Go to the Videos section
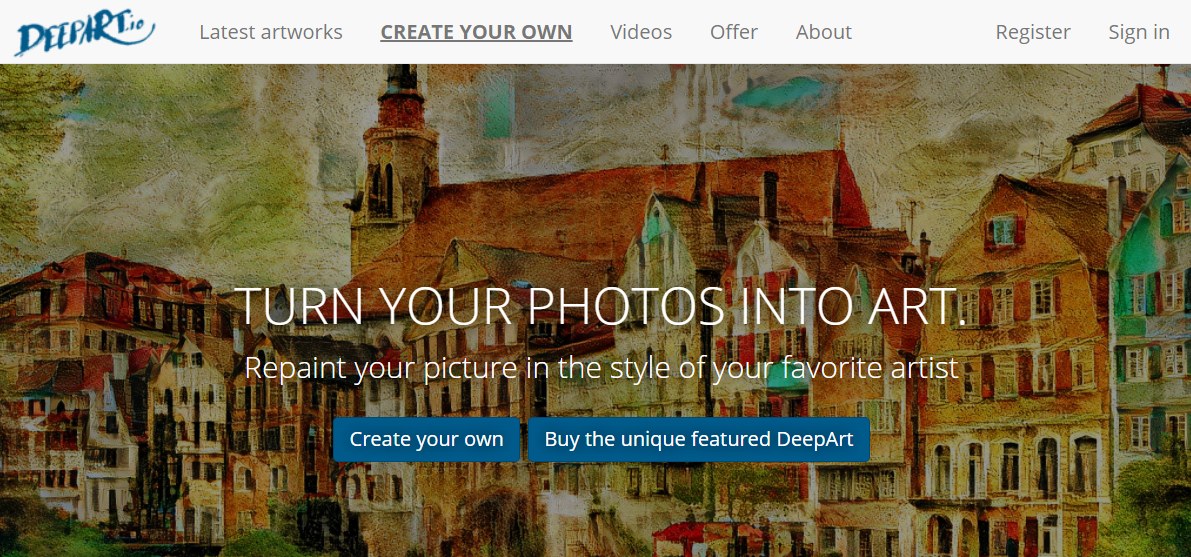The width and height of the screenshot is (1191, 557). (641, 32)
